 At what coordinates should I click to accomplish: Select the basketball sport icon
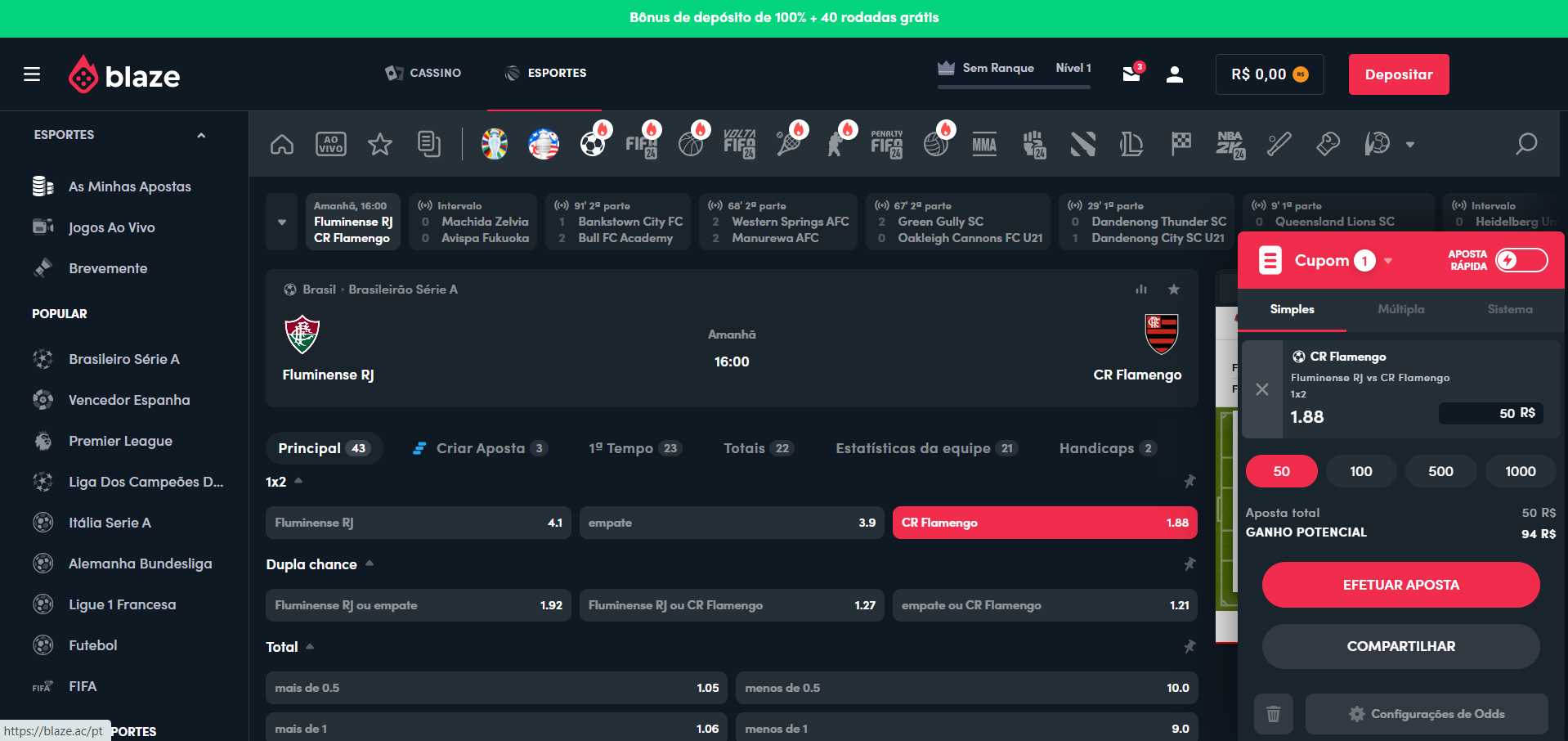pyautogui.click(x=691, y=145)
